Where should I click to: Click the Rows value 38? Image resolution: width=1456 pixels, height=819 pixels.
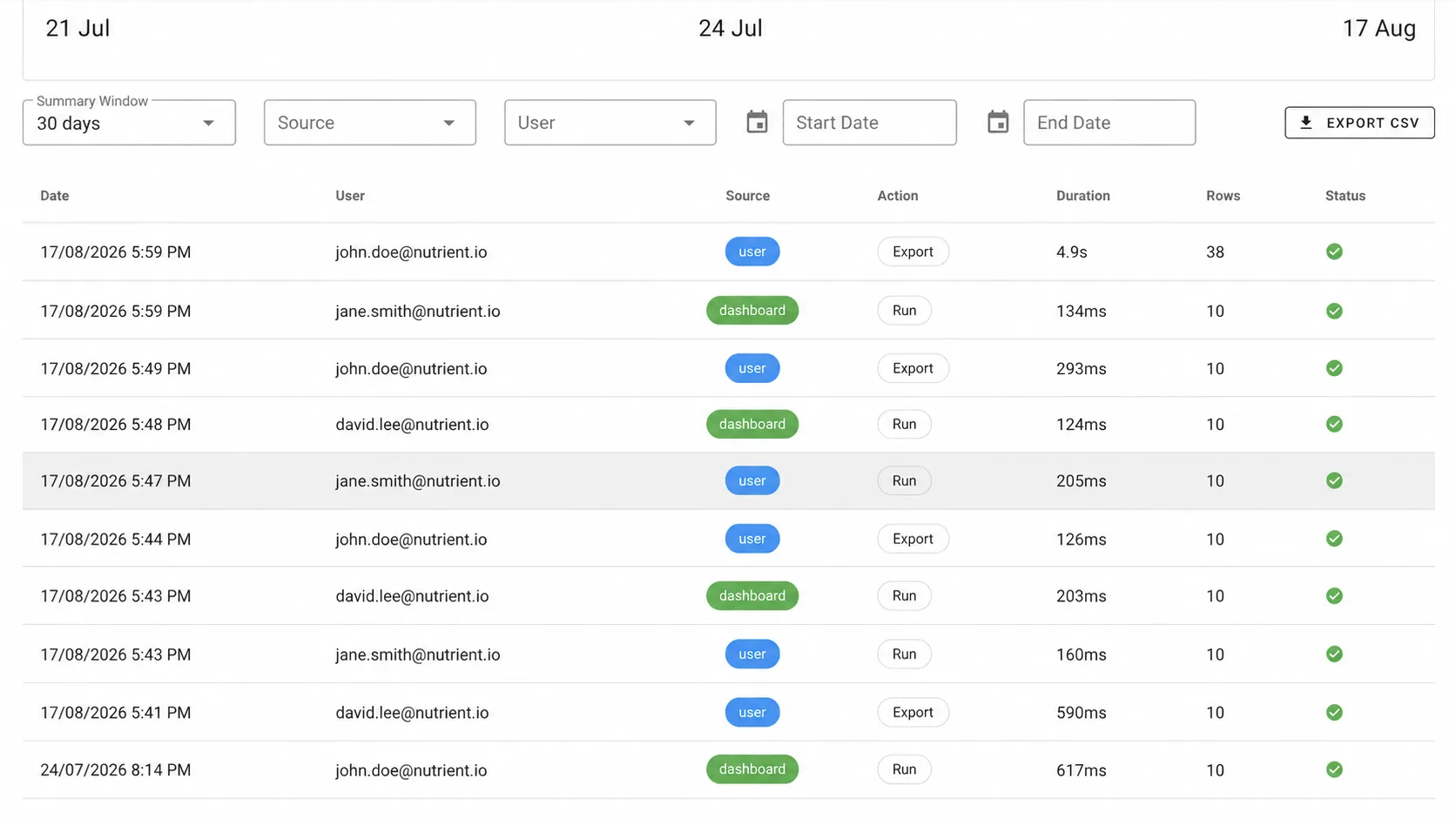click(x=1215, y=252)
